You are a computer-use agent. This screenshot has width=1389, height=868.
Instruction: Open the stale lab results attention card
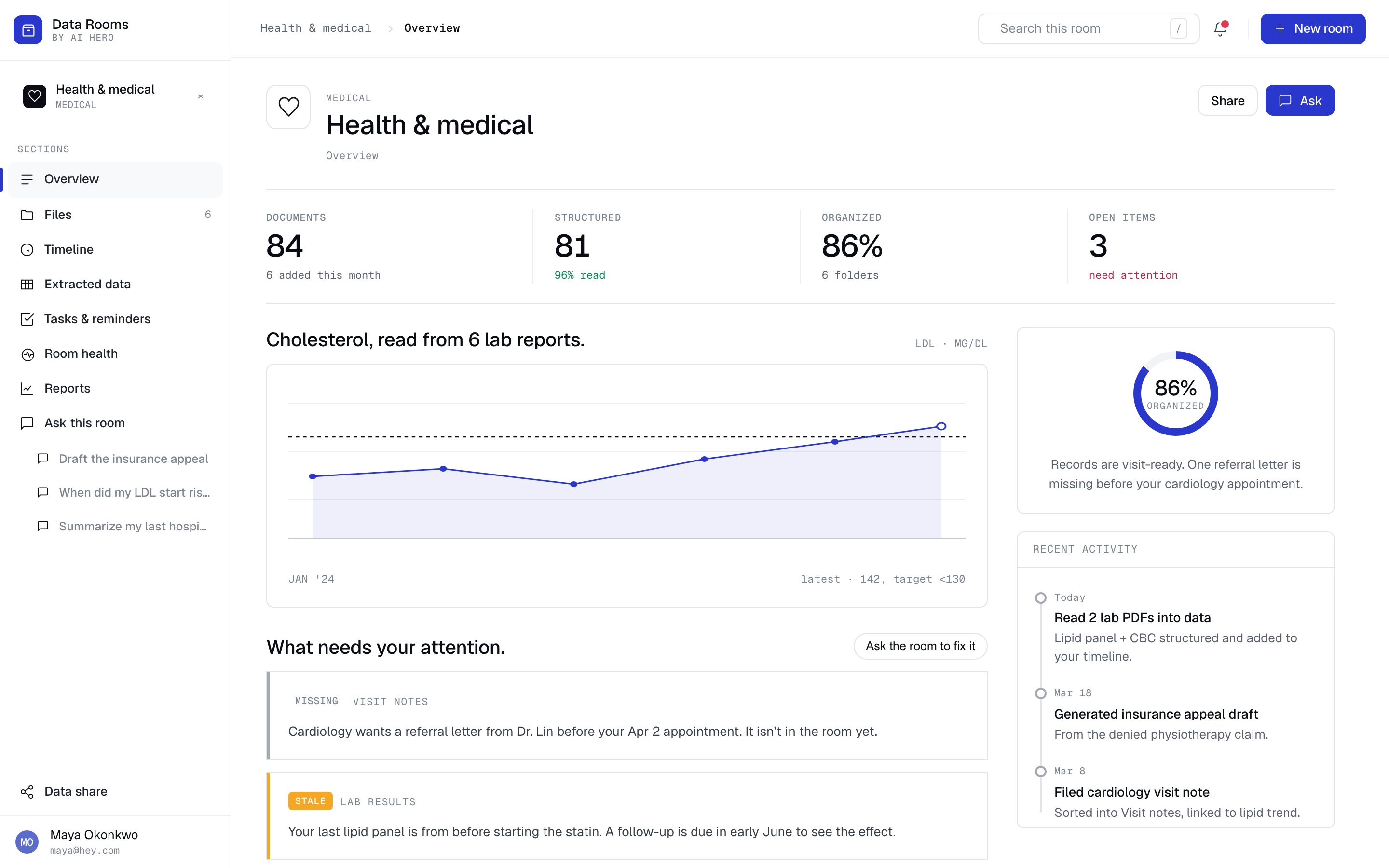coord(627,816)
